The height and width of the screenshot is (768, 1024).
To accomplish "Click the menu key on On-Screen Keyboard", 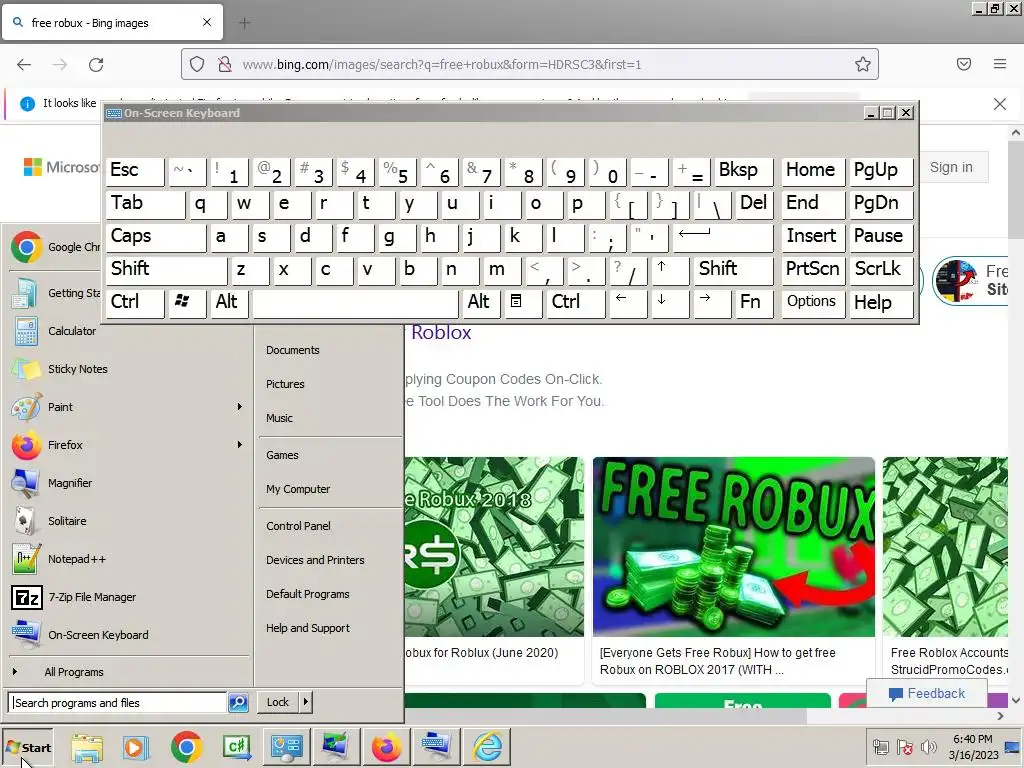I will [521, 302].
